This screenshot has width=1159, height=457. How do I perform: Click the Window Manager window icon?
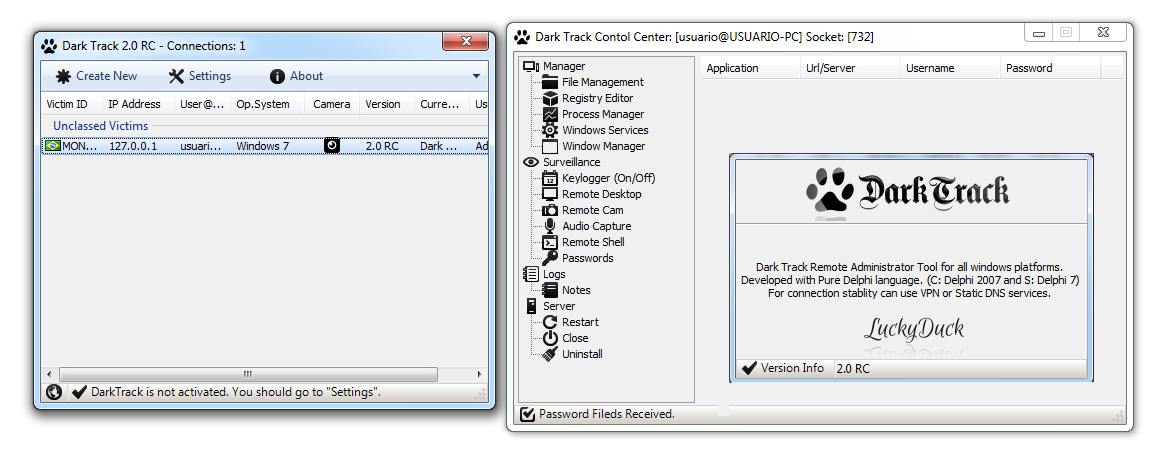(550, 146)
